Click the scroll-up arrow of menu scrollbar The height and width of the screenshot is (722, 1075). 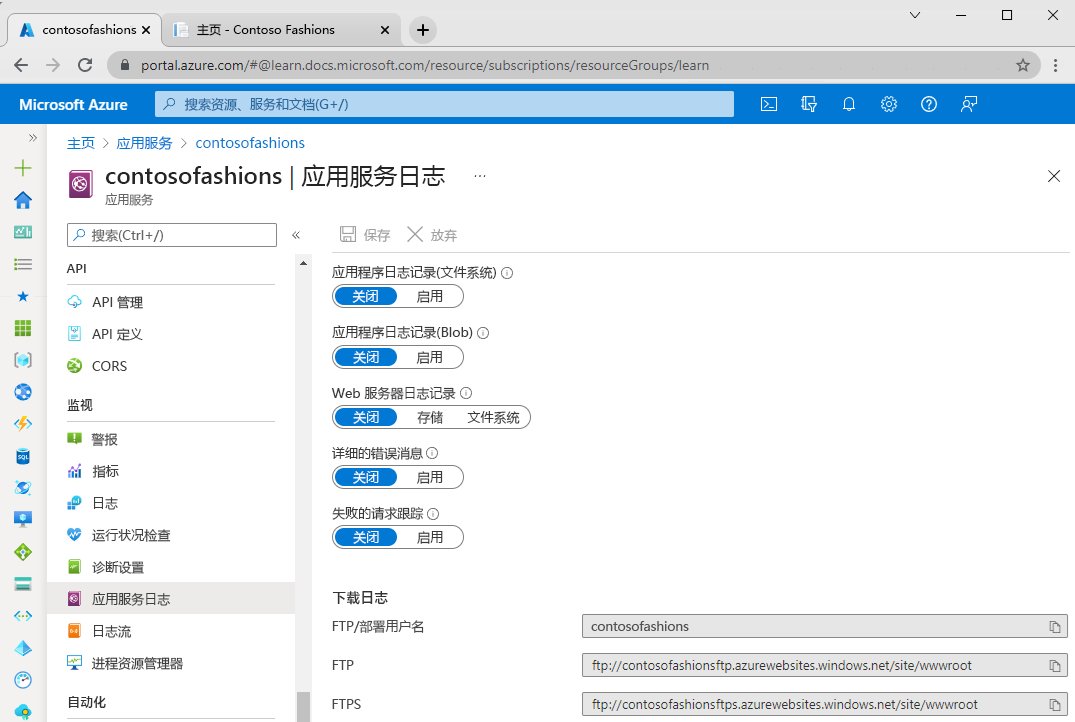pos(303,263)
